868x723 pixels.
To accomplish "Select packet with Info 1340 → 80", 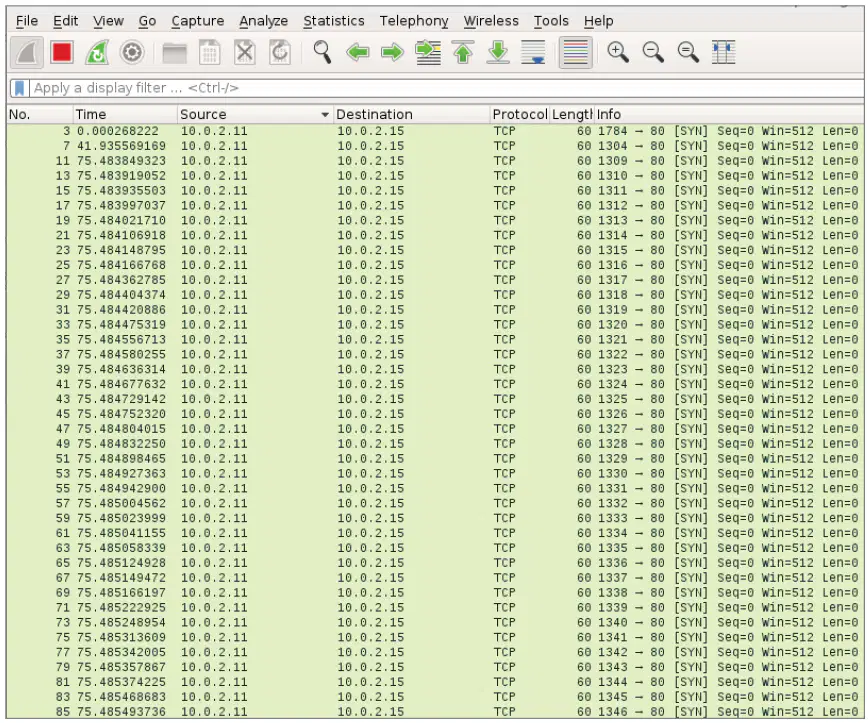I will [x=435, y=623].
